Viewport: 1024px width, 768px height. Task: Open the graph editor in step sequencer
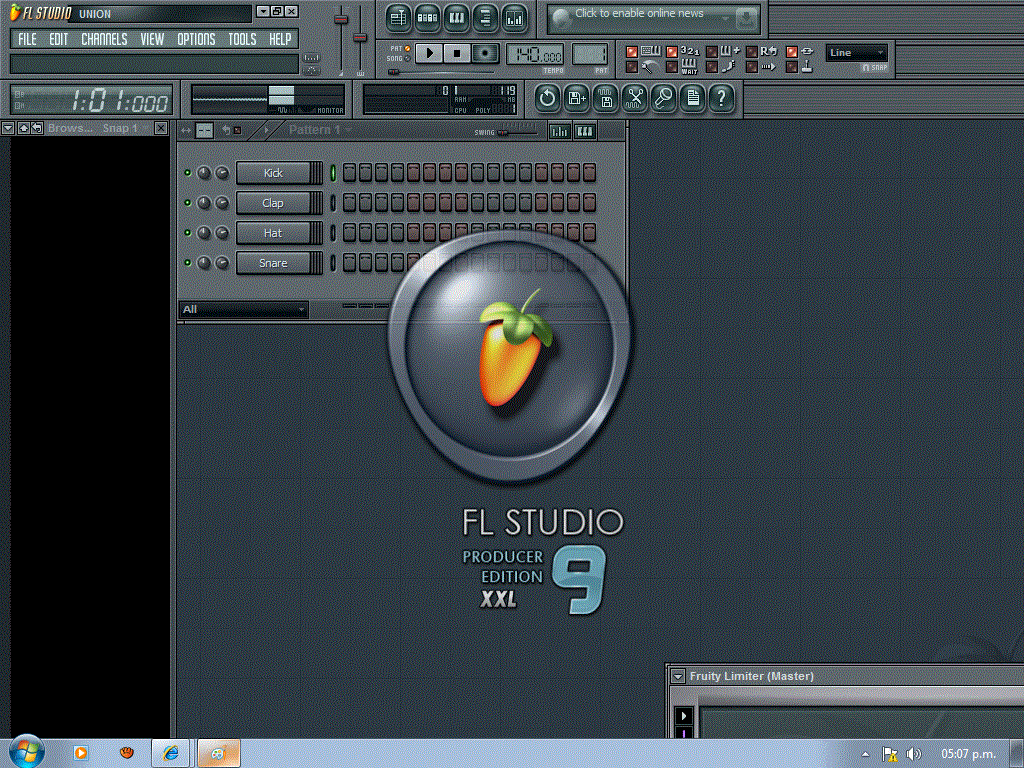point(560,131)
